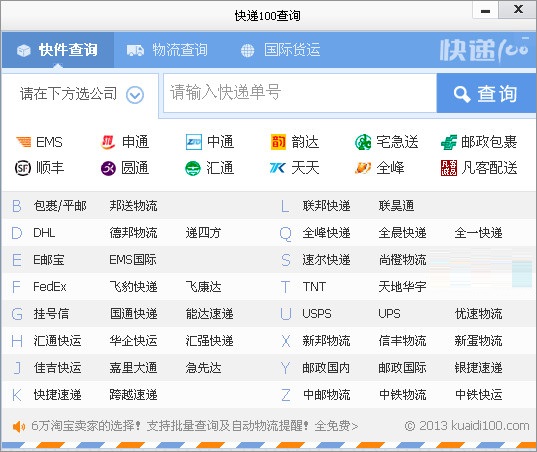Viewport: 537px width, 452px height.
Task: Select 汇通快运 courier
Action: (57, 341)
